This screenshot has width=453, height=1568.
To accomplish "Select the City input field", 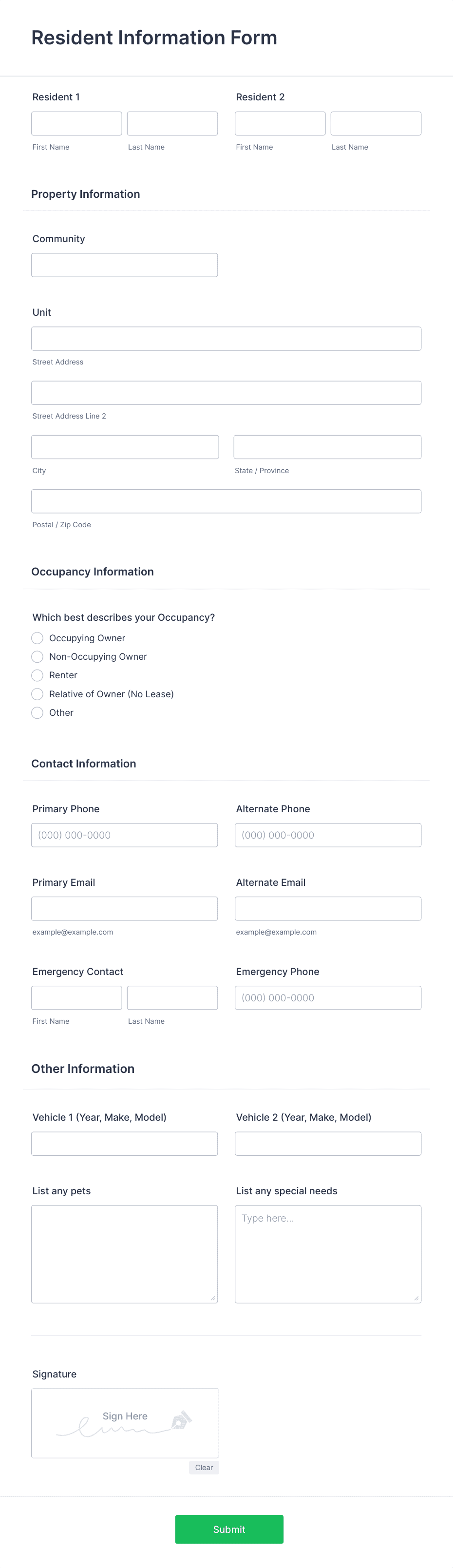I will click(x=125, y=447).
